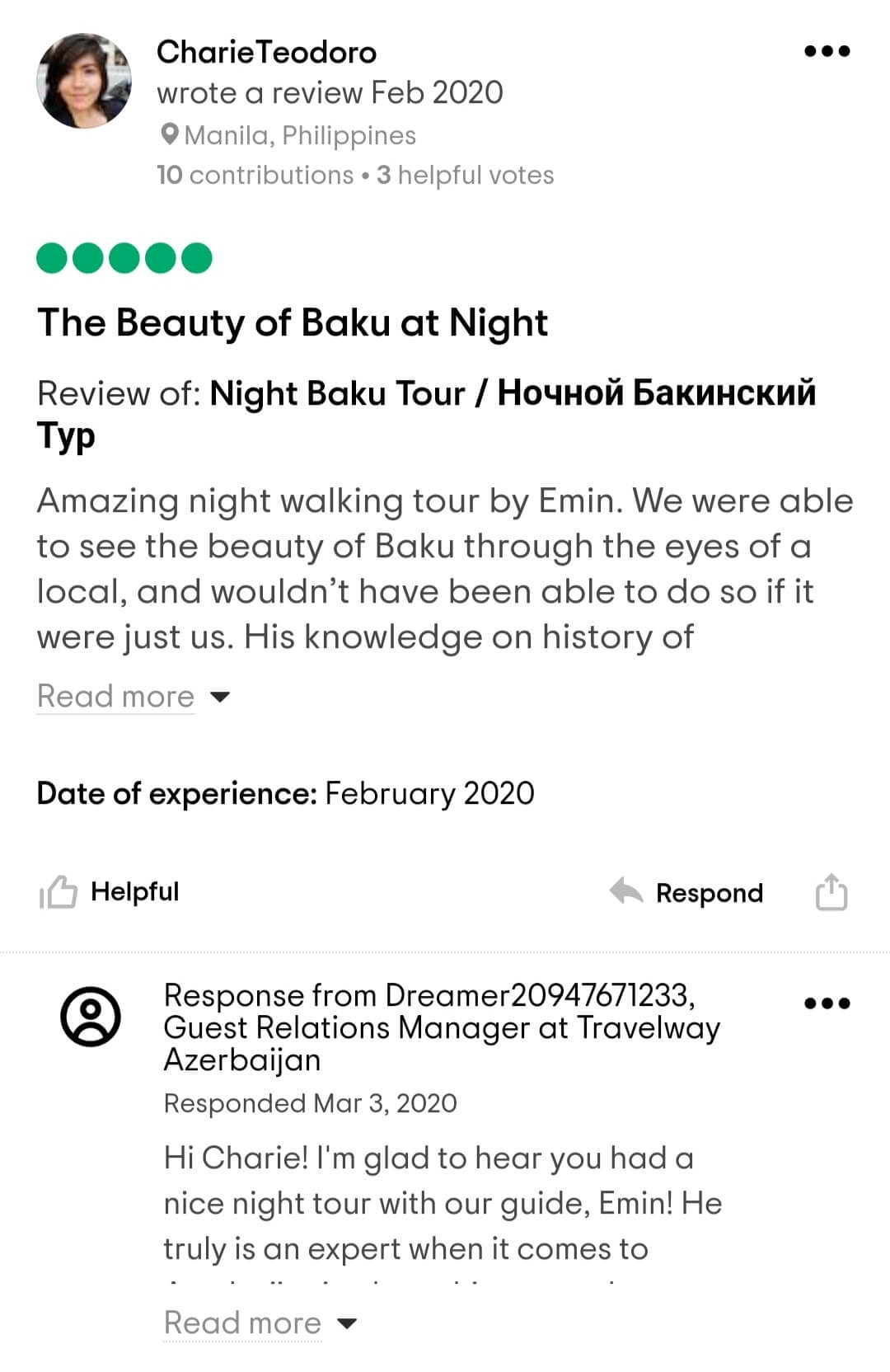Viewport: 890px width, 1372px height.
Task: Expand the review using its Read more arrow
Action: [220, 697]
